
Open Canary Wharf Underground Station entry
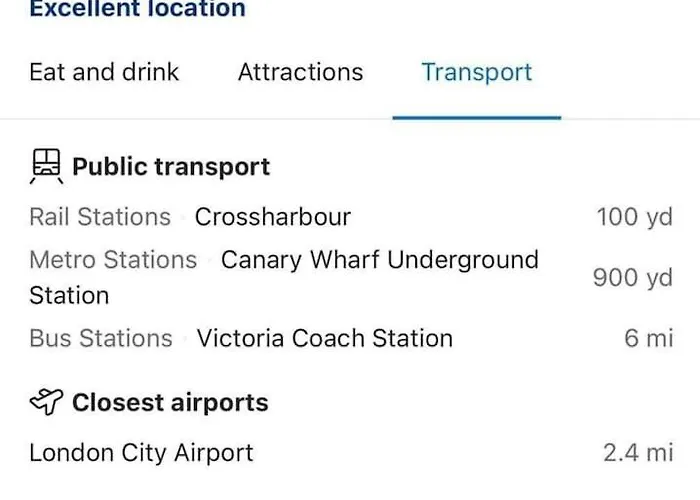[284, 277]
